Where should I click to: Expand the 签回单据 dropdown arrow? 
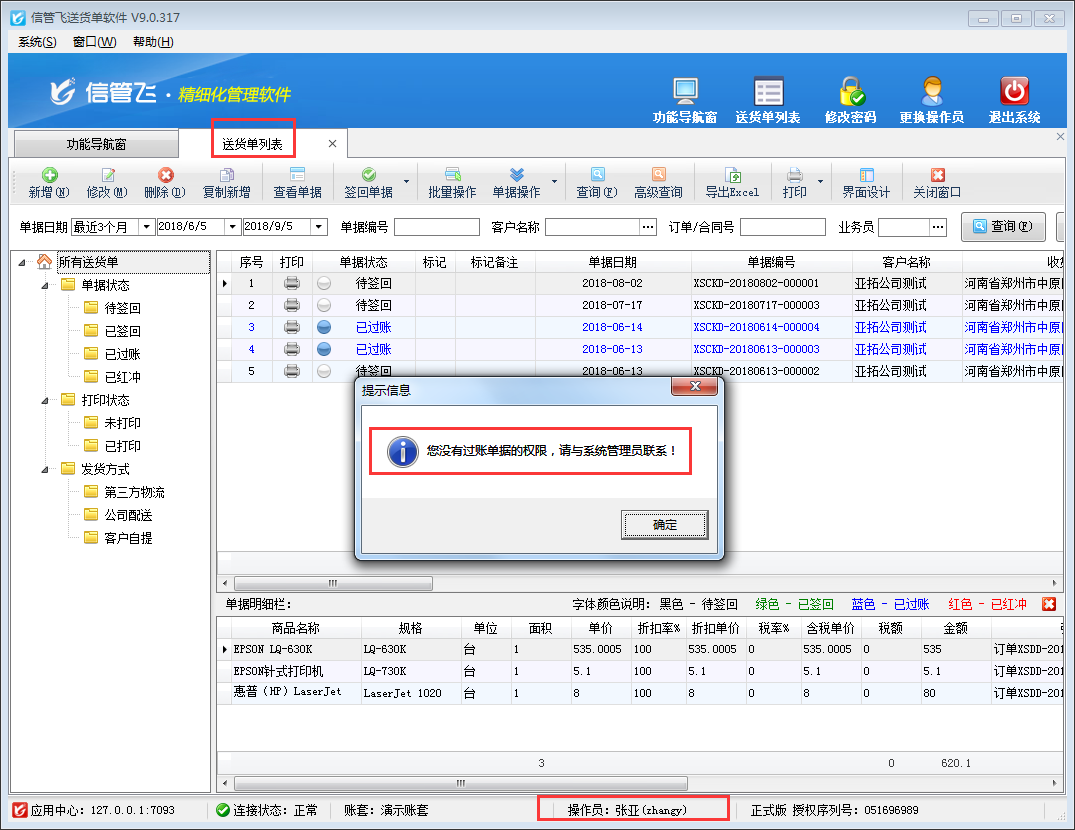[406, 182]
